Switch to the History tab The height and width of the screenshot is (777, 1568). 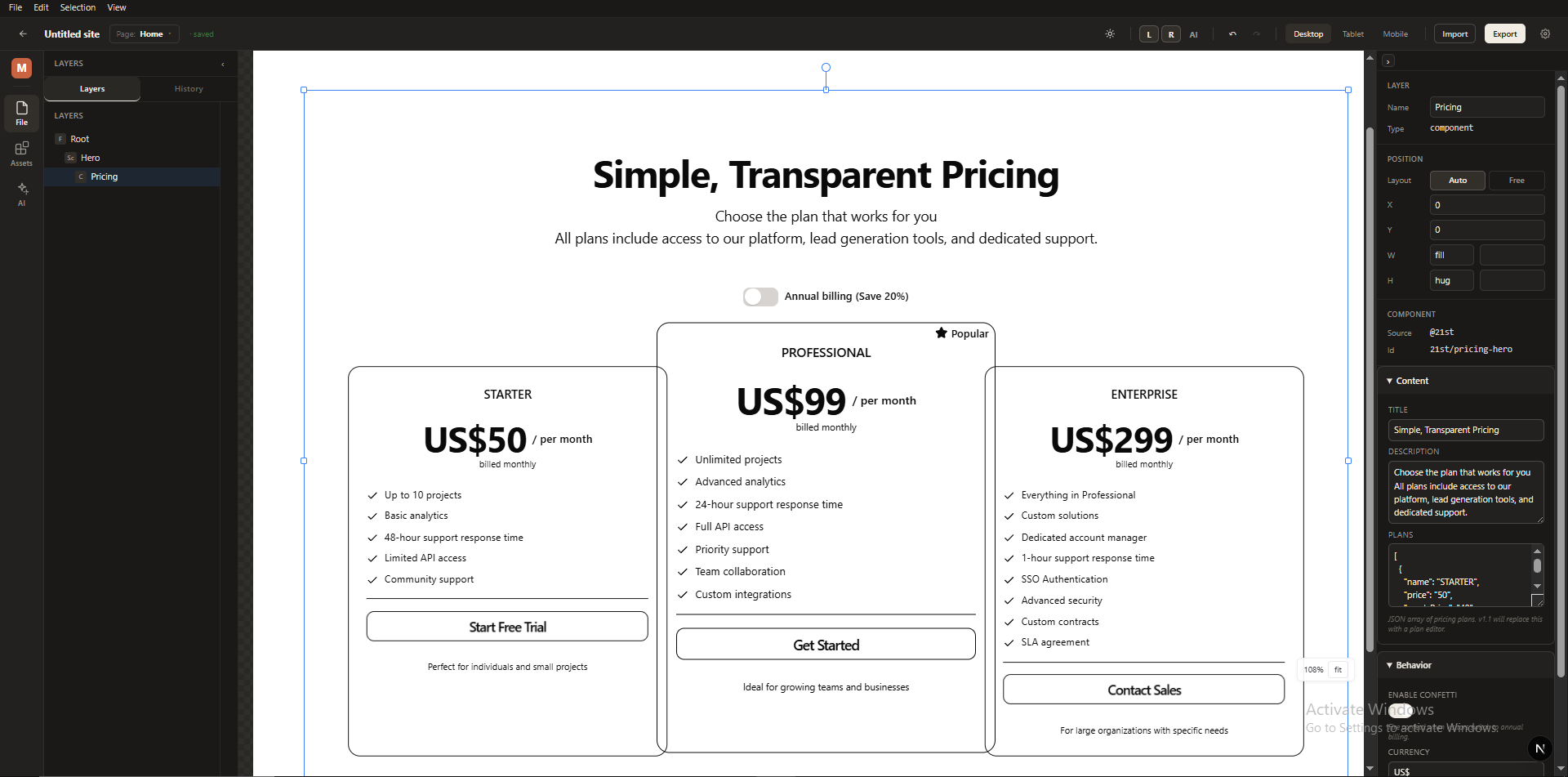(189, 89)
